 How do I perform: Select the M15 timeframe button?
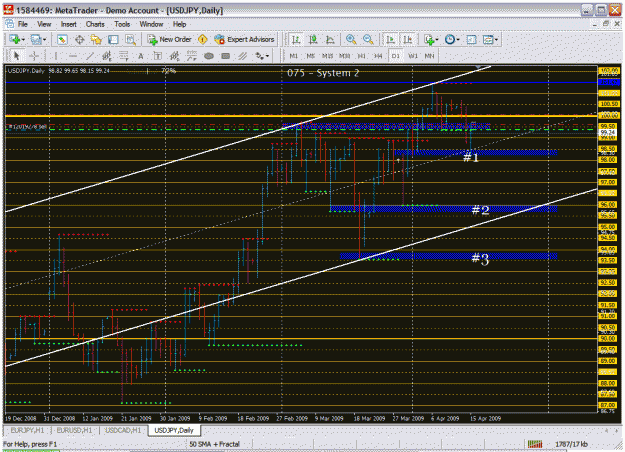327,56
